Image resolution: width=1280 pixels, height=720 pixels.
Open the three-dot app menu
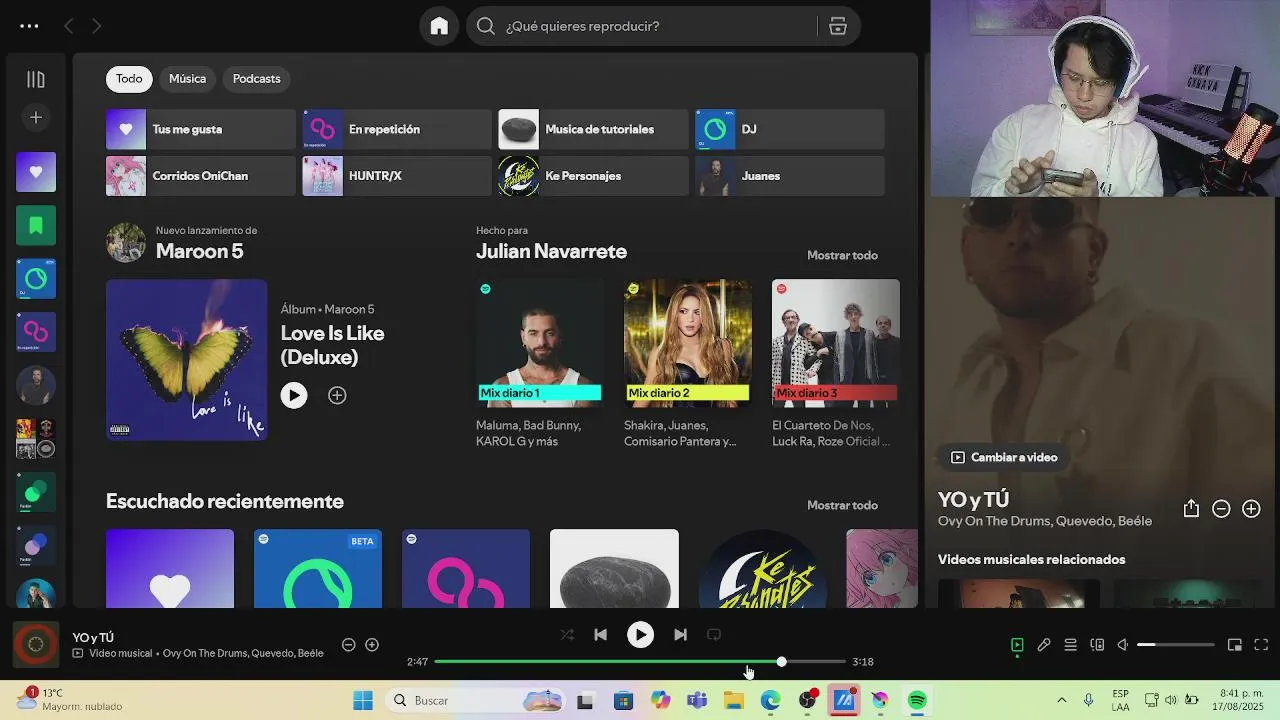(x=29, y=26)
